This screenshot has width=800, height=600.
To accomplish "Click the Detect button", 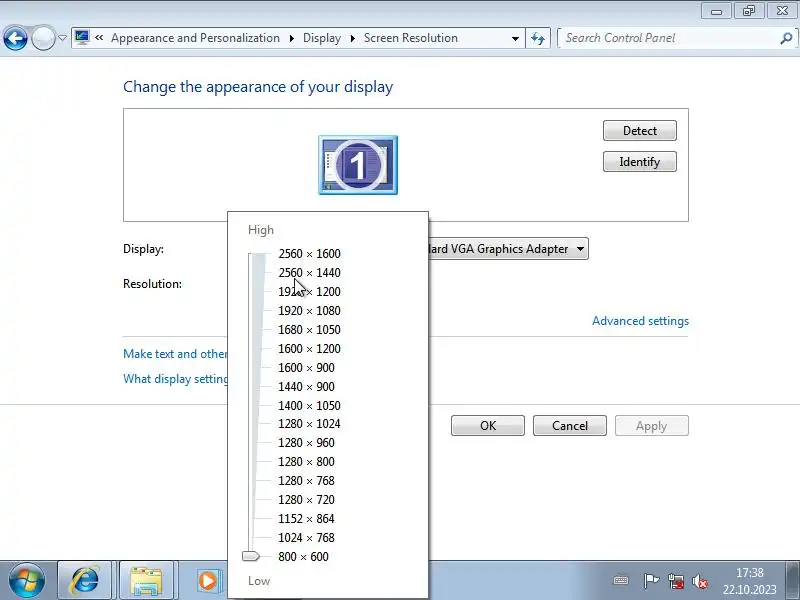I will tap(640, 131).
